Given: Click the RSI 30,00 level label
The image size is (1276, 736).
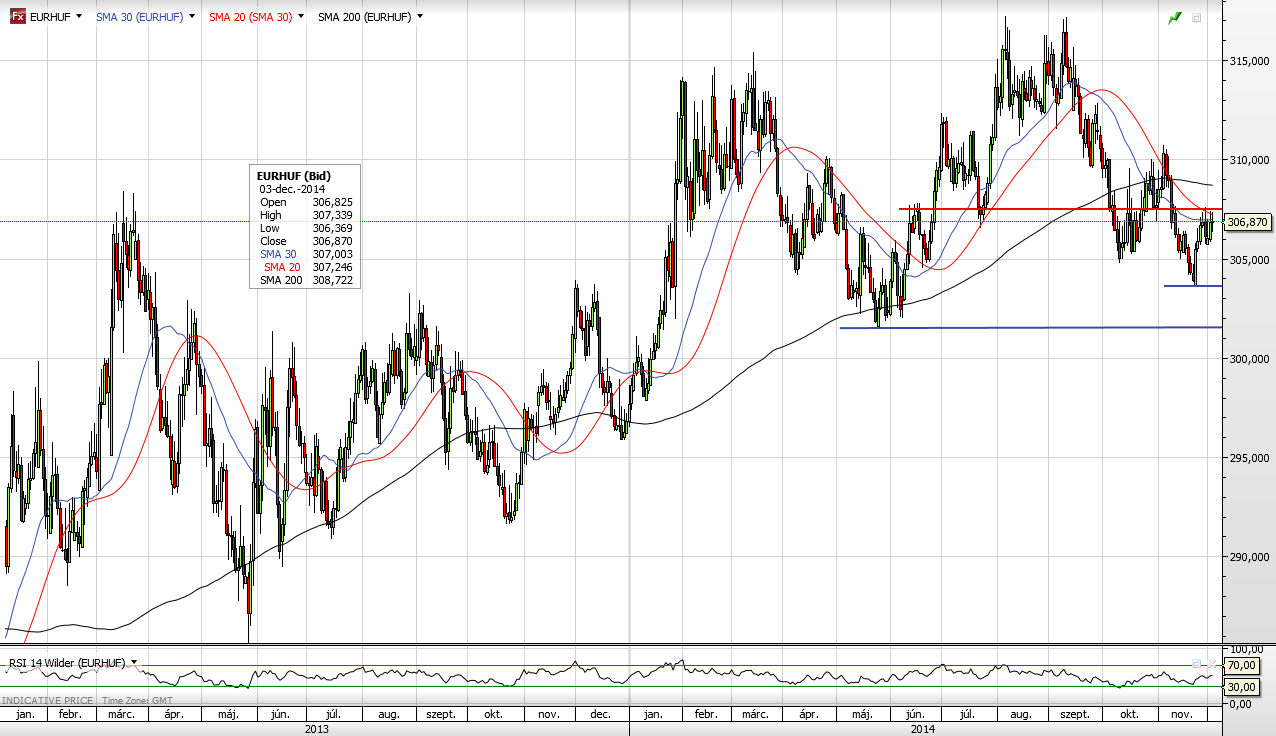Looking at the screenshot, I should point(1242,688).
